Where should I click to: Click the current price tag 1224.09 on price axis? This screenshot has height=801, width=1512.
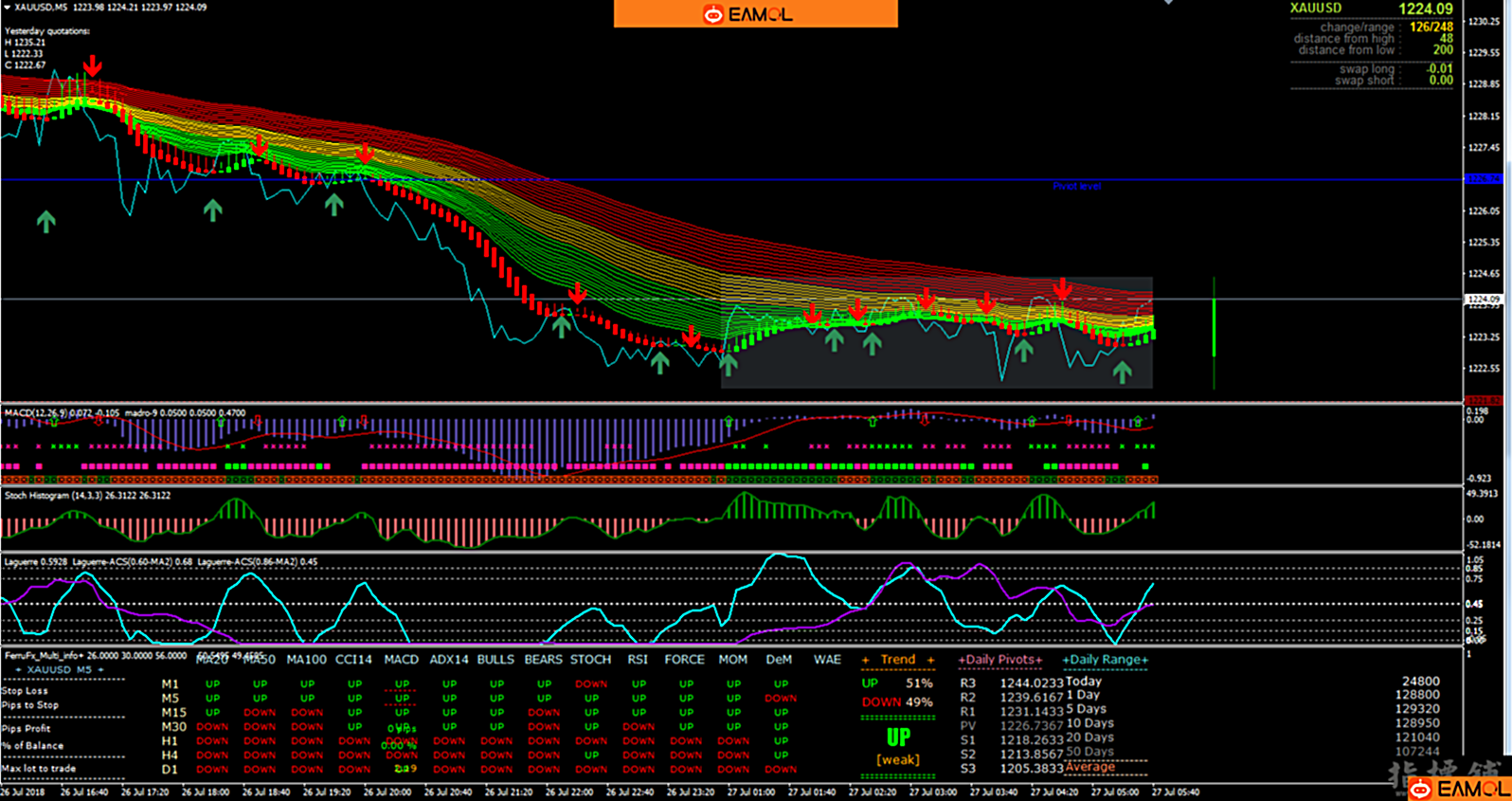(x=1484, y=300)
